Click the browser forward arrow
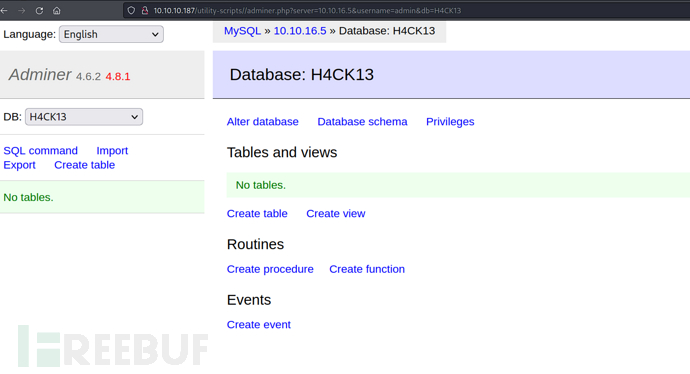The width and height of the screenshot is (690, 374). pyautogui.click(x=22, y=11)
